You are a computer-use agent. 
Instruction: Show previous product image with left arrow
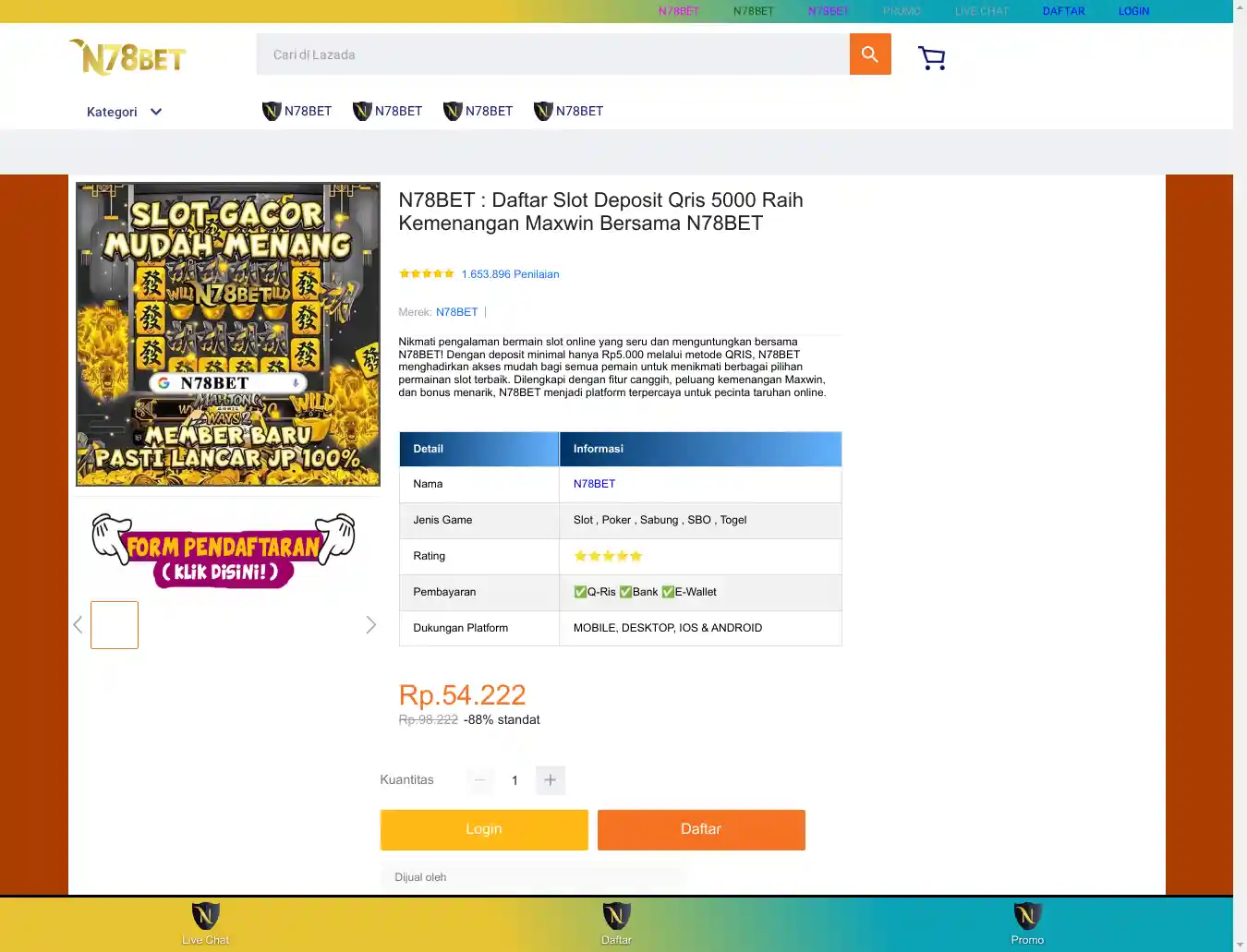78,625
